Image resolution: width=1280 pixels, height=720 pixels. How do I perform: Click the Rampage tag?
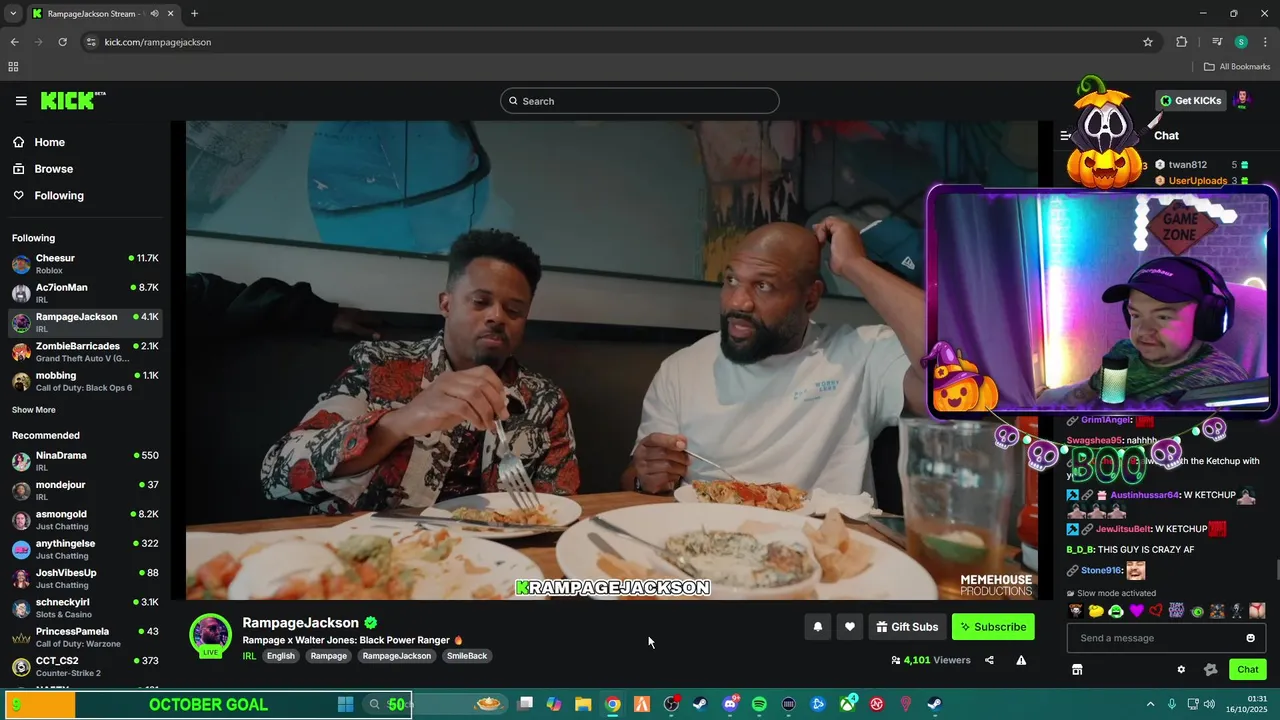328,656
